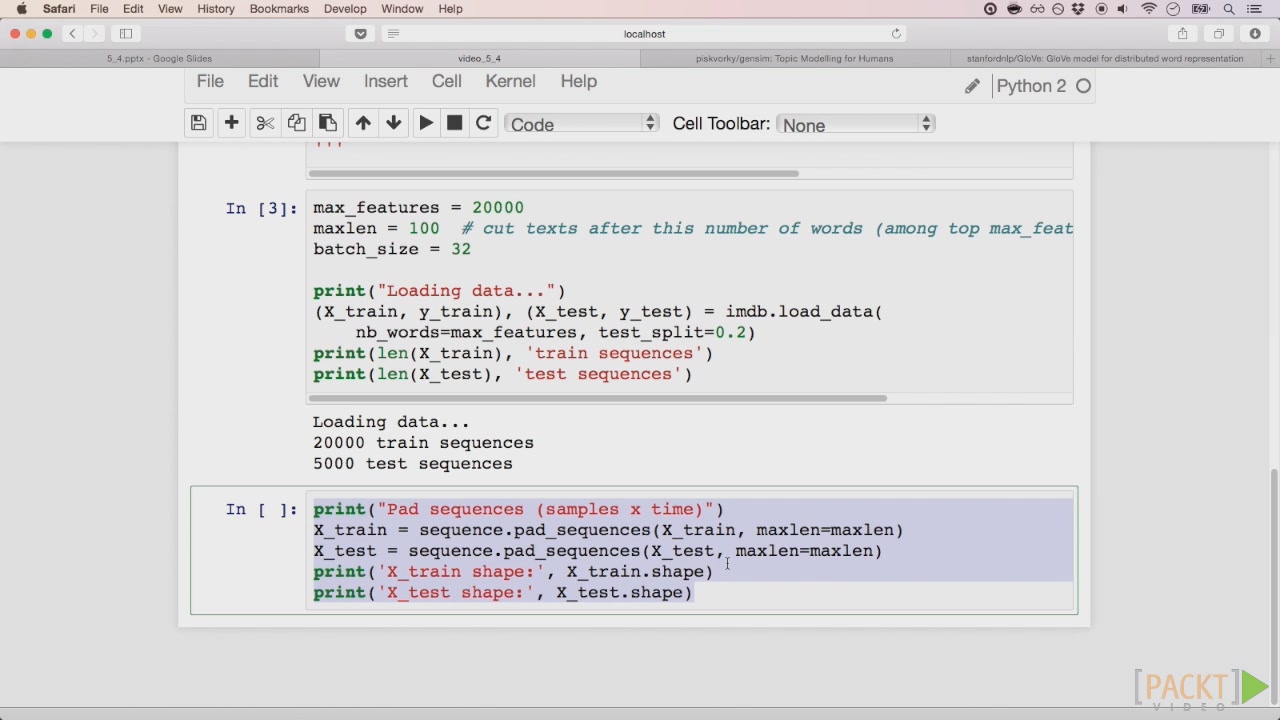Copy selected cell icon

296,123
